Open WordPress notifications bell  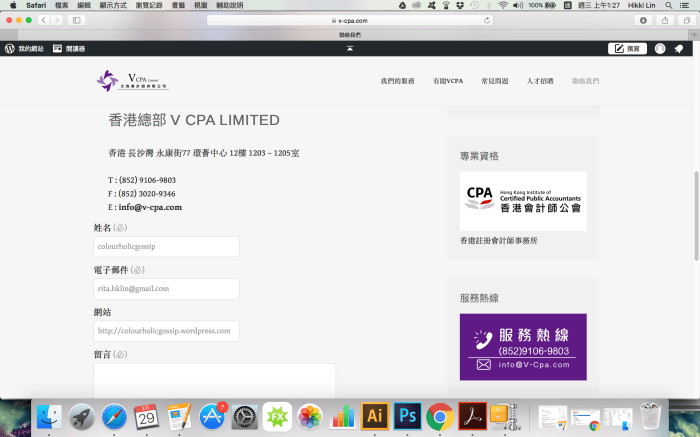coord(680,48)
